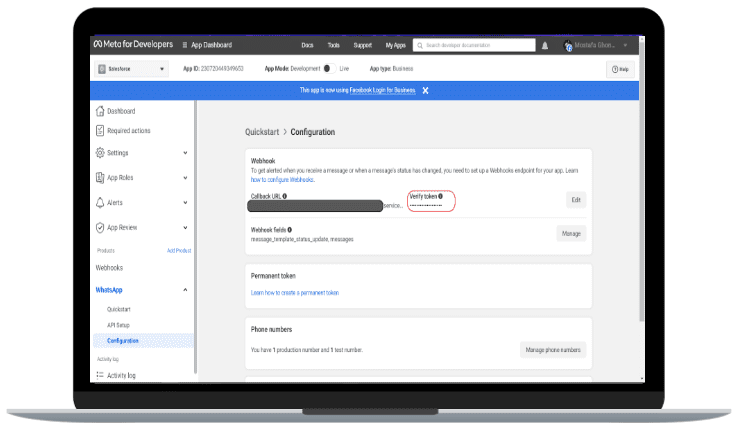743x423 pixels.
Task: Click the App ID number text
Action: click(222, 69)
